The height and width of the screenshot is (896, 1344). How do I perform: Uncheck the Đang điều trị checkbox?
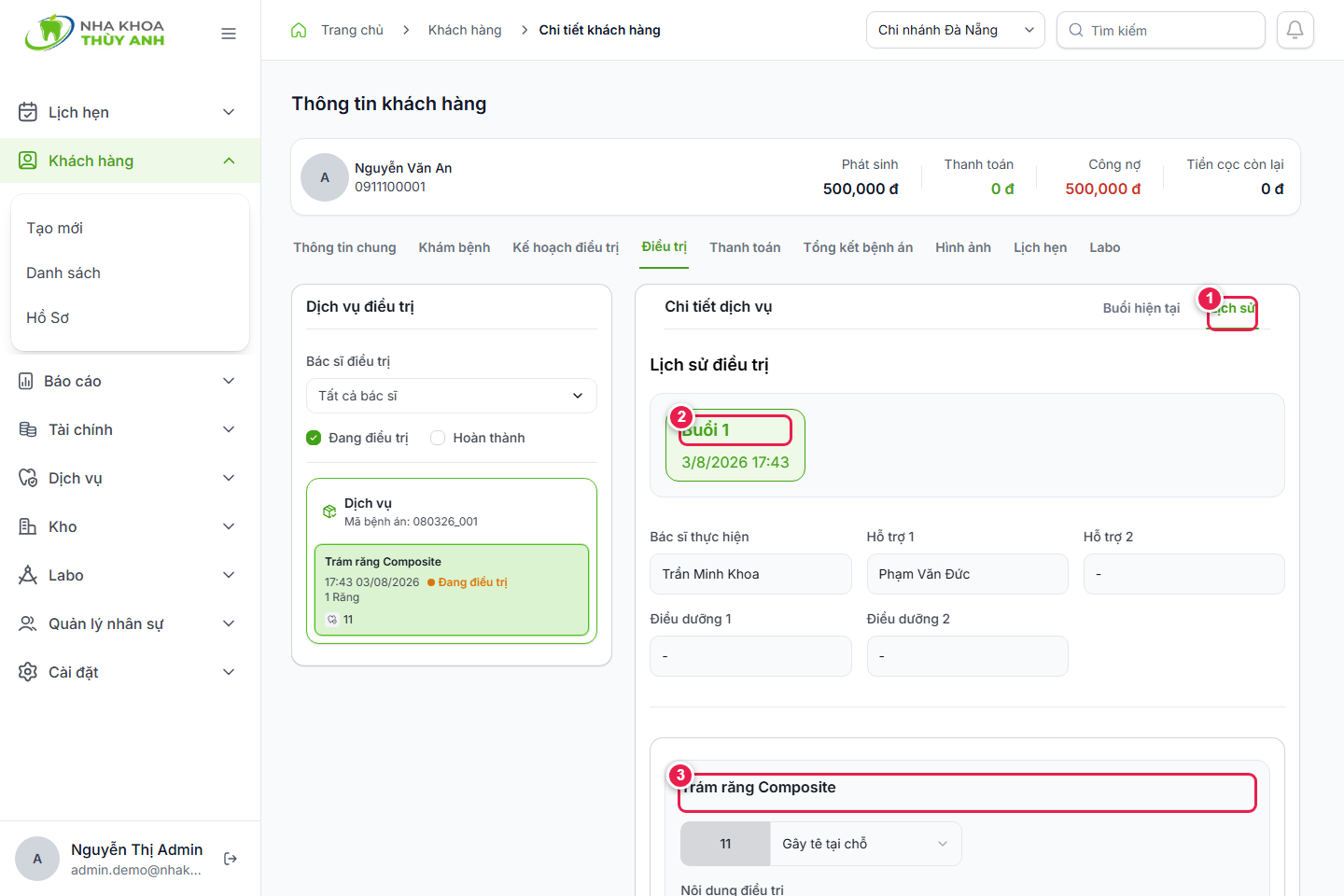[x=314, y=438]
